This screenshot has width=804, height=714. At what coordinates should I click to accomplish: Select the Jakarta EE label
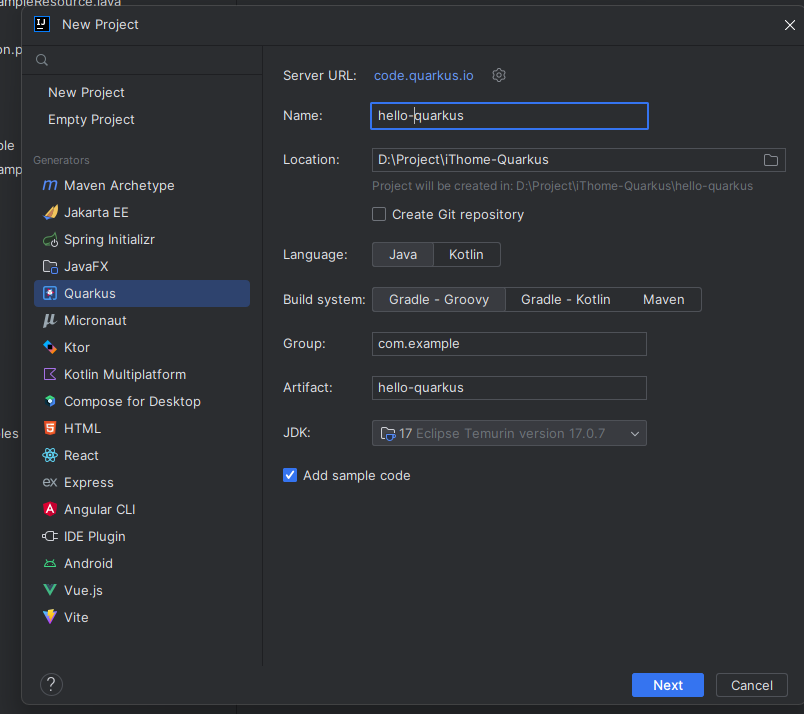96,212
